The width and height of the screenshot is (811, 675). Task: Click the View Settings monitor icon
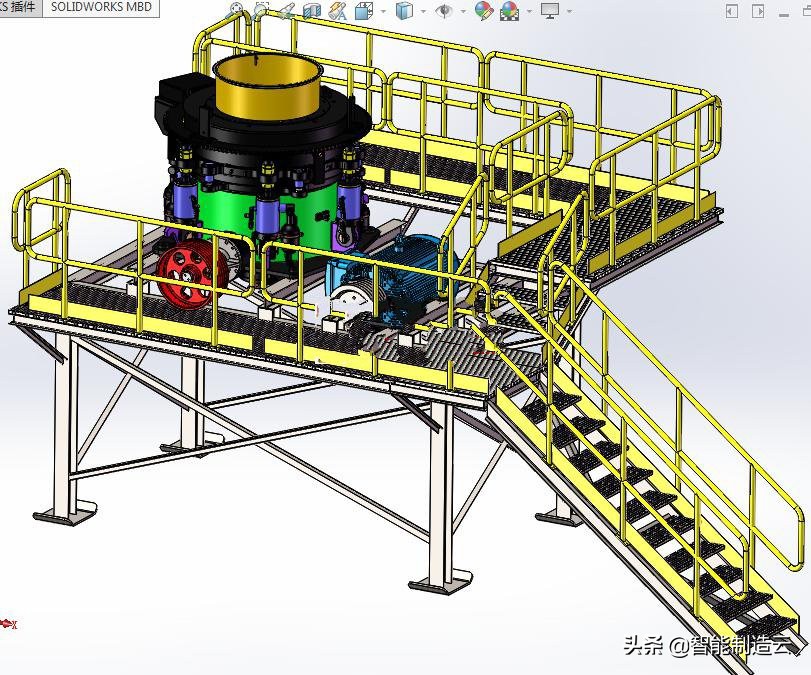550,10
